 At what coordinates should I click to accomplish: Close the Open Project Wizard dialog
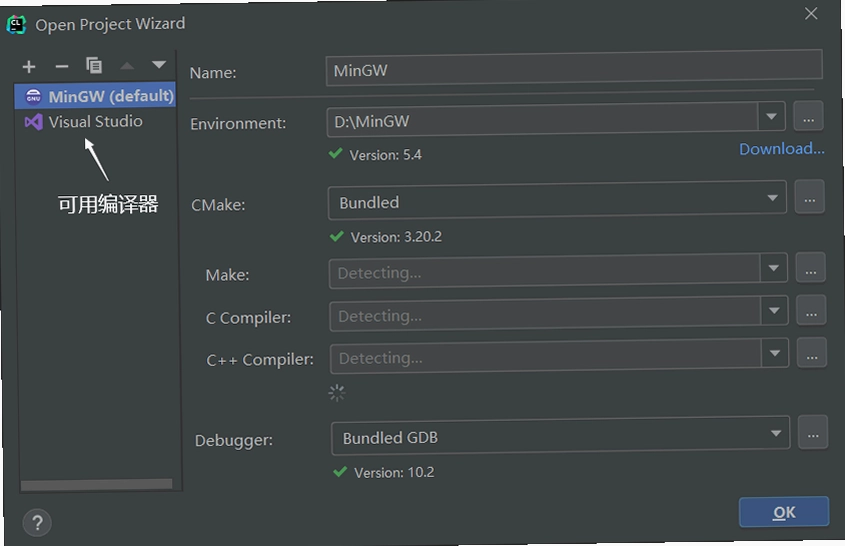(x=811, y=13)
